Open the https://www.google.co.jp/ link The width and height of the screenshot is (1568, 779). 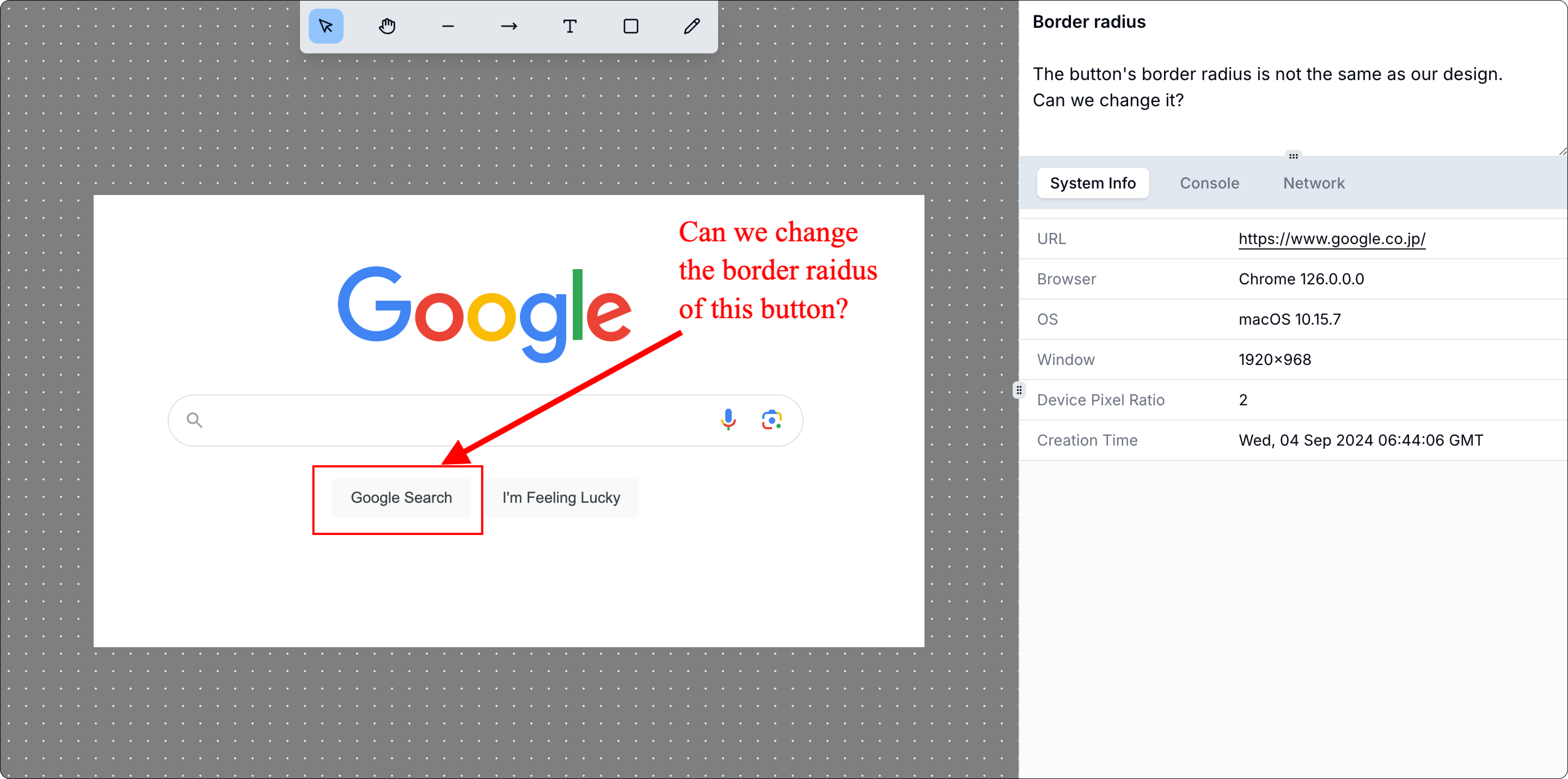(x=1332, y=239)
